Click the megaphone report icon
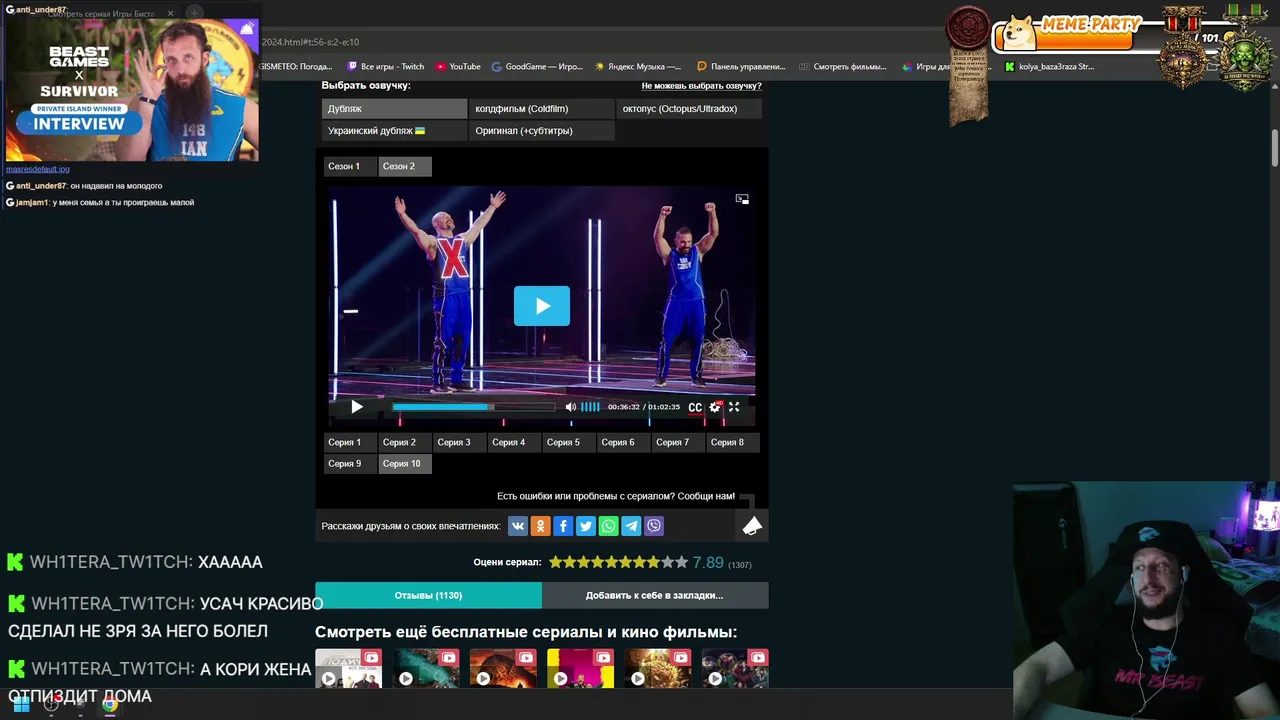Screen dimensions: 1280x720 [752, 526]
